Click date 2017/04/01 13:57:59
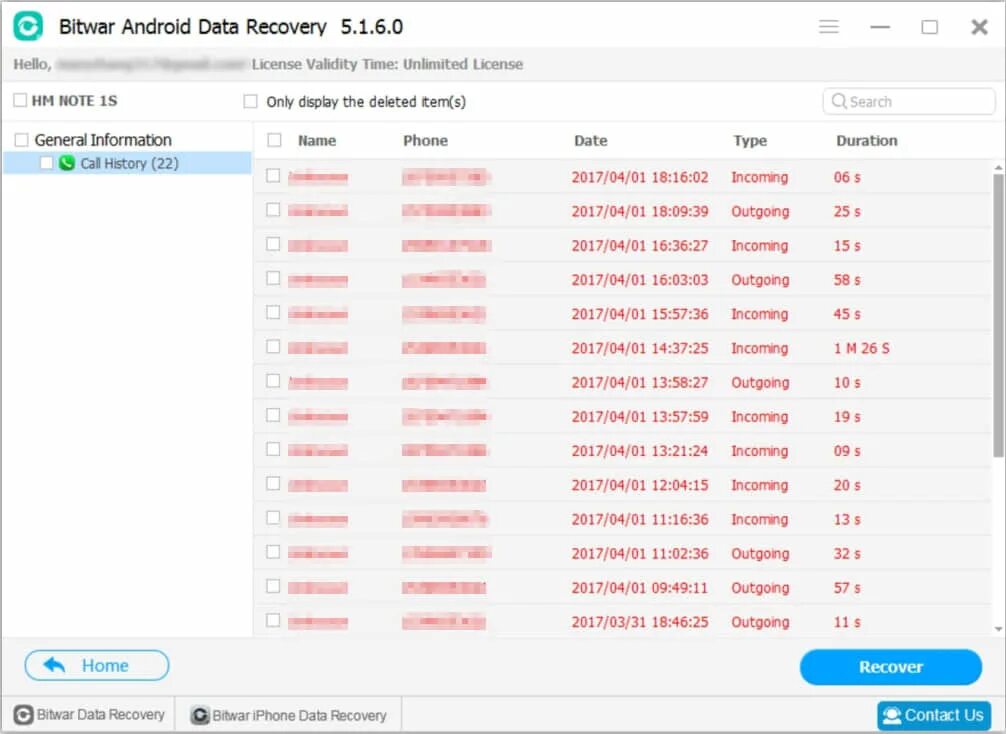This screenshot has width=1006, height=734. tap(640, 416)
